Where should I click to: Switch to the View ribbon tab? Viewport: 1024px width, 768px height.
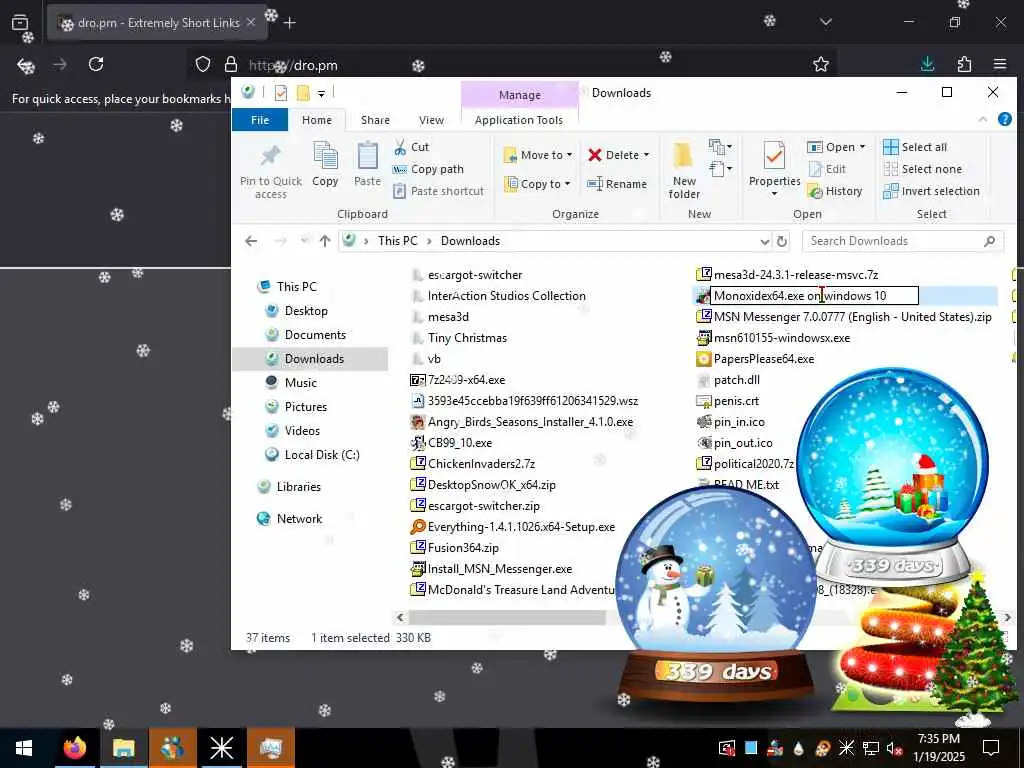[431, 120]
